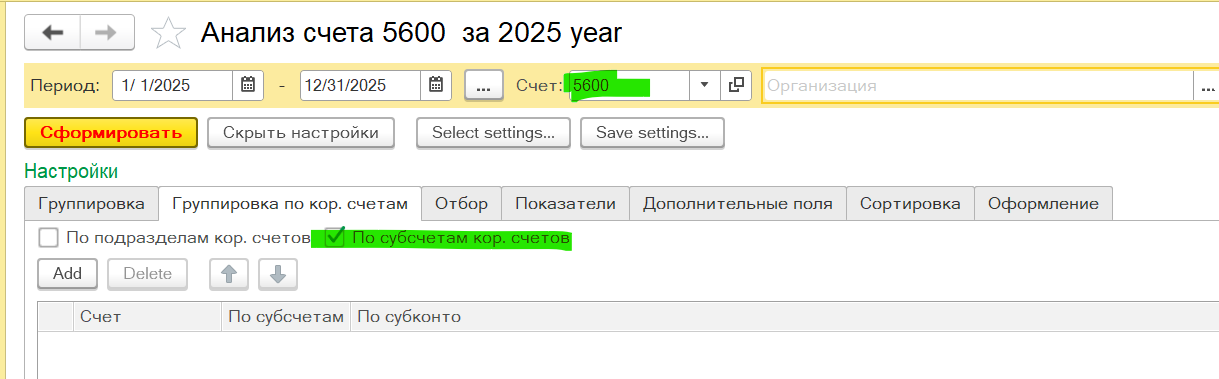The height and width of the screenshot is (379, 1219).
Task: Add report to favorites with the star icon
Action: 167,34
